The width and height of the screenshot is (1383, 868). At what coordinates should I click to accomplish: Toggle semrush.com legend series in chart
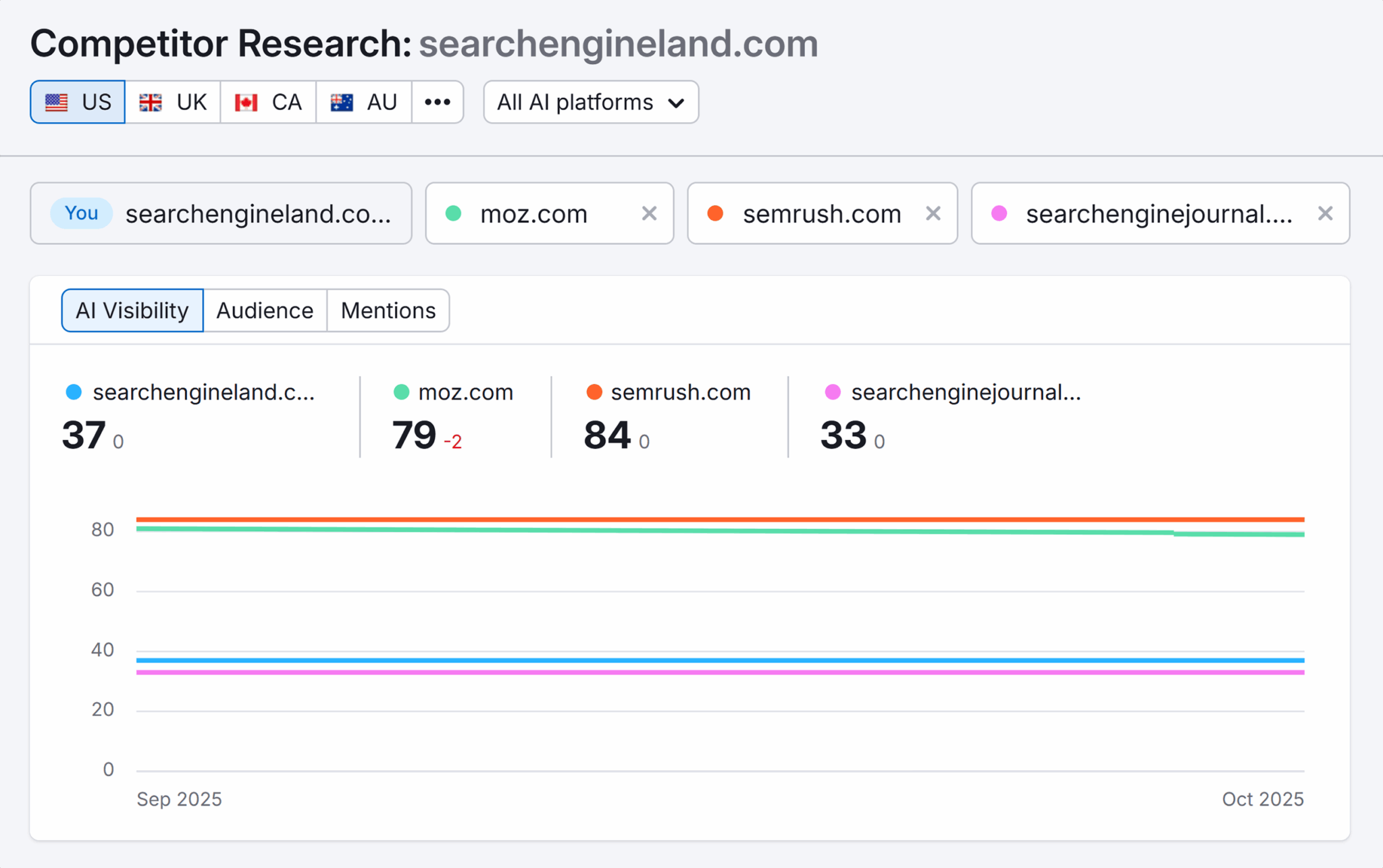pyautogui.click(x=669, y=392)
